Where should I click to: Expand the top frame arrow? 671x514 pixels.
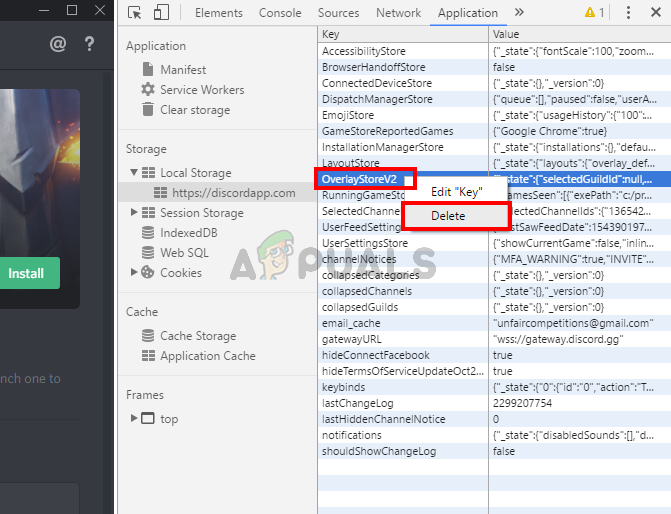click(x=134, y=418)
